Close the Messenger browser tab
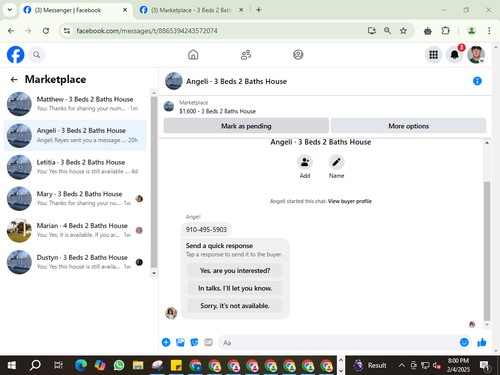The width and height of the screenshot is (500, 375). (x=125, y=10)
